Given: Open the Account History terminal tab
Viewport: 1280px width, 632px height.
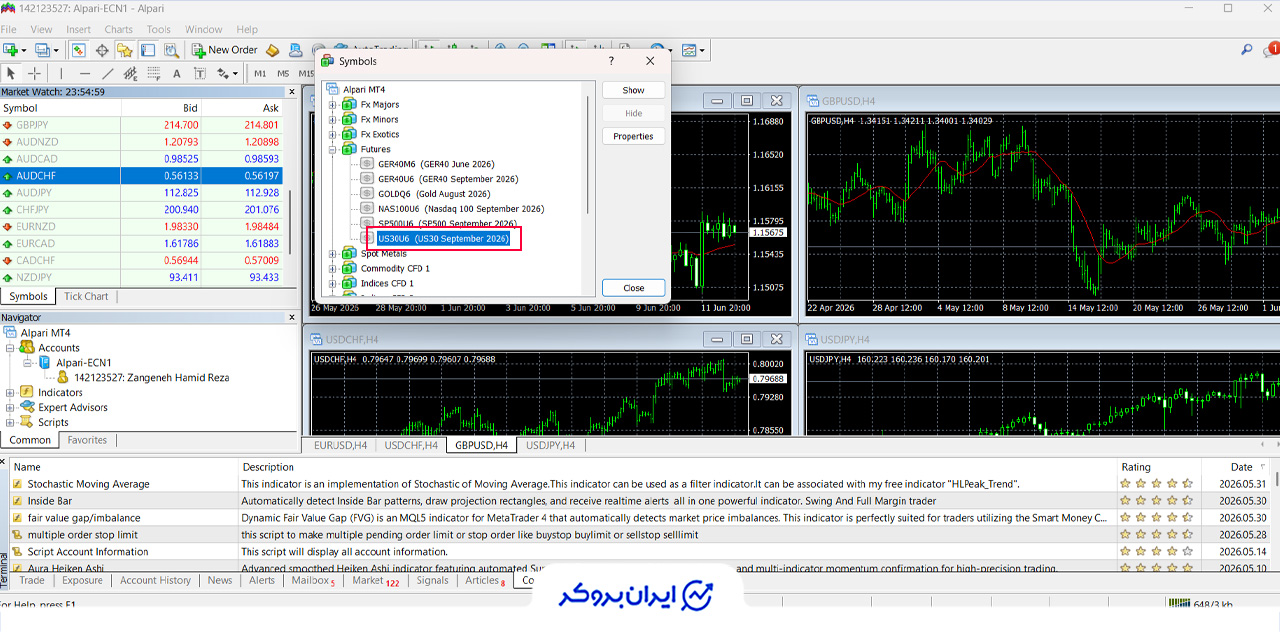Looking at the screenshot, I should pyautogui.click(x=155, y=580).
